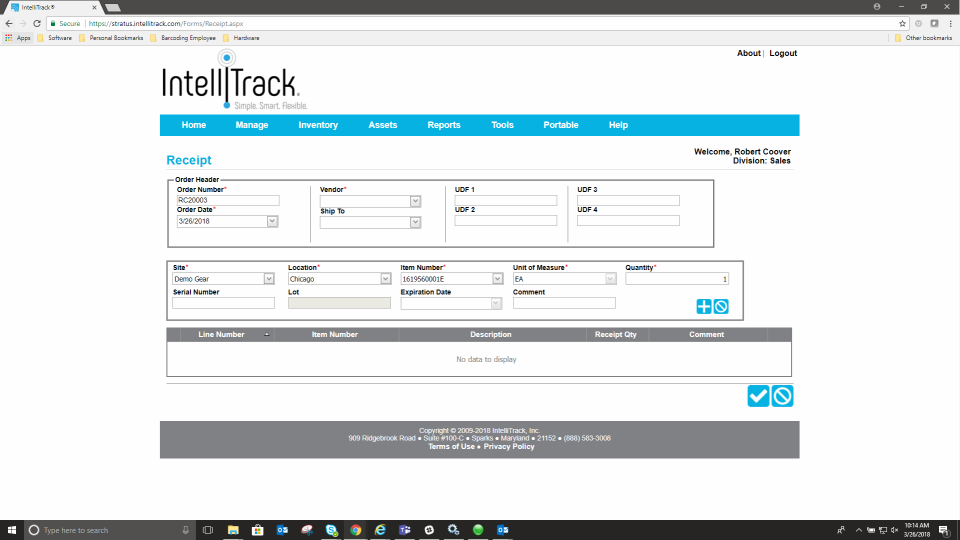Click the Order Number input field
960x540 pixels.
click(228, 200)
